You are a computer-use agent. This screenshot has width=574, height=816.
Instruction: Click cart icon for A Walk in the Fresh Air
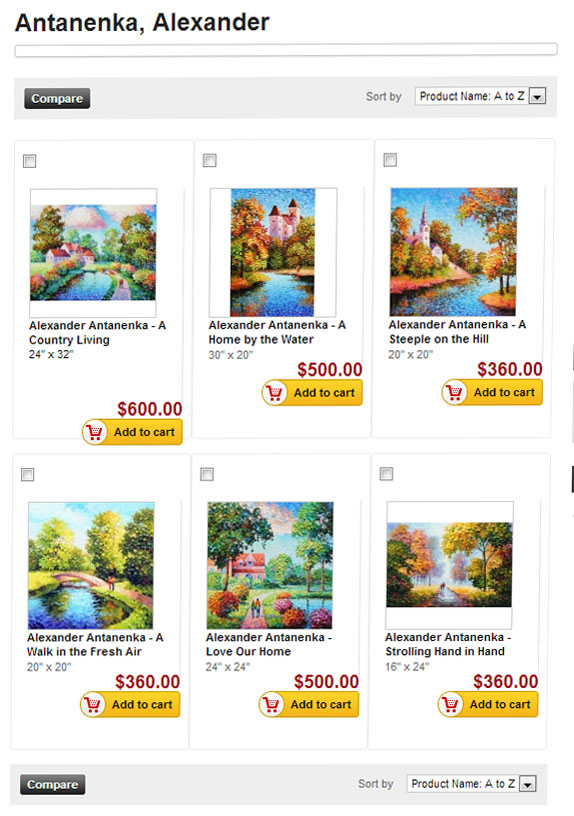pos(93,704)
